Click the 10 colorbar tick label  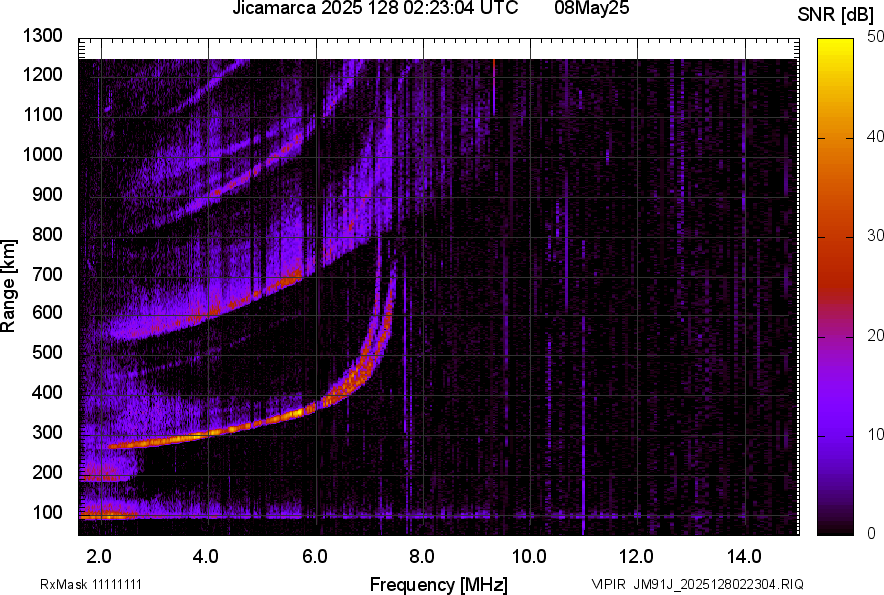(x=875, y=434)
